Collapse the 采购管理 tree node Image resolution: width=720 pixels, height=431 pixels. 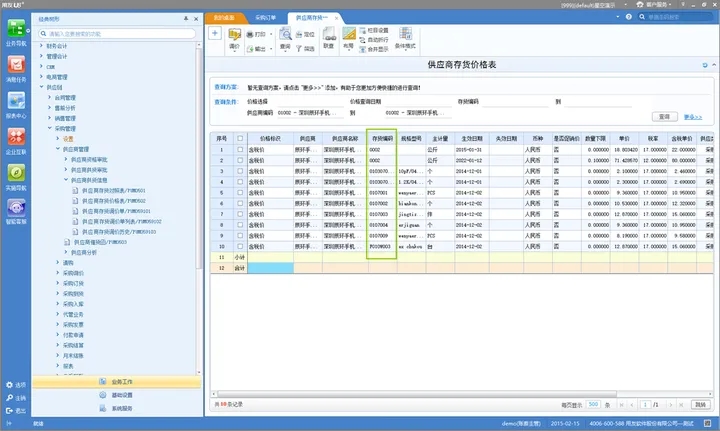click(x=49, y=128)
